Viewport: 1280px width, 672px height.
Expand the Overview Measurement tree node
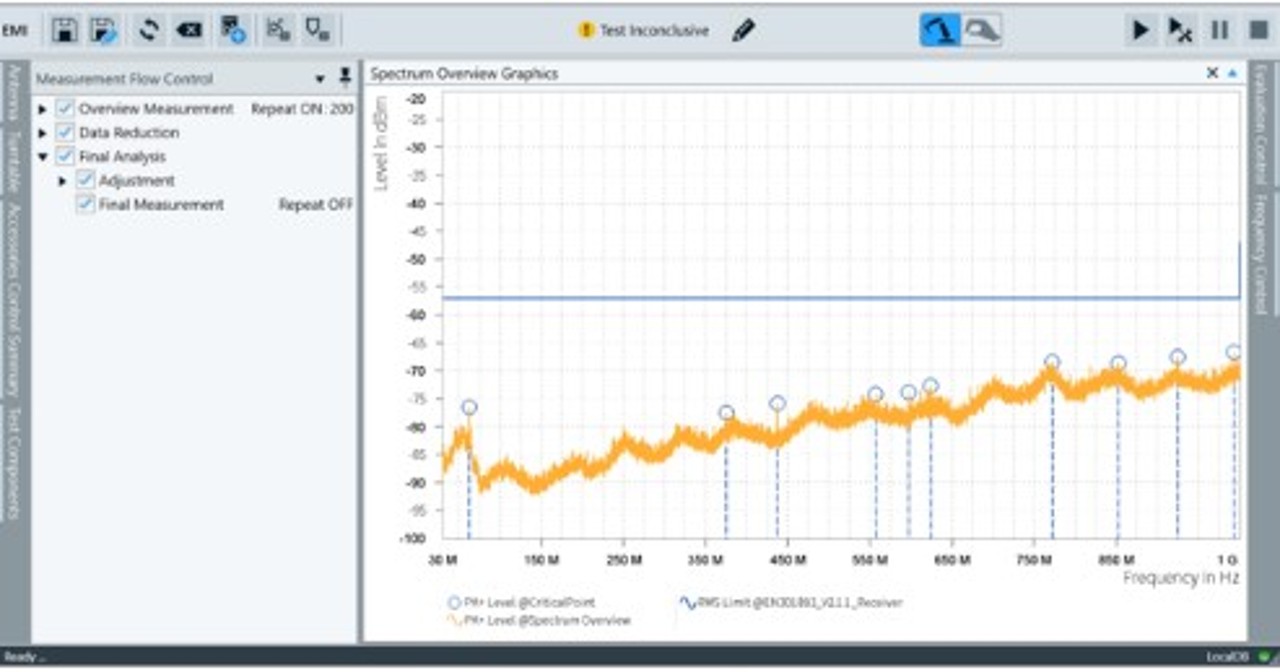(x=42, y=108)
